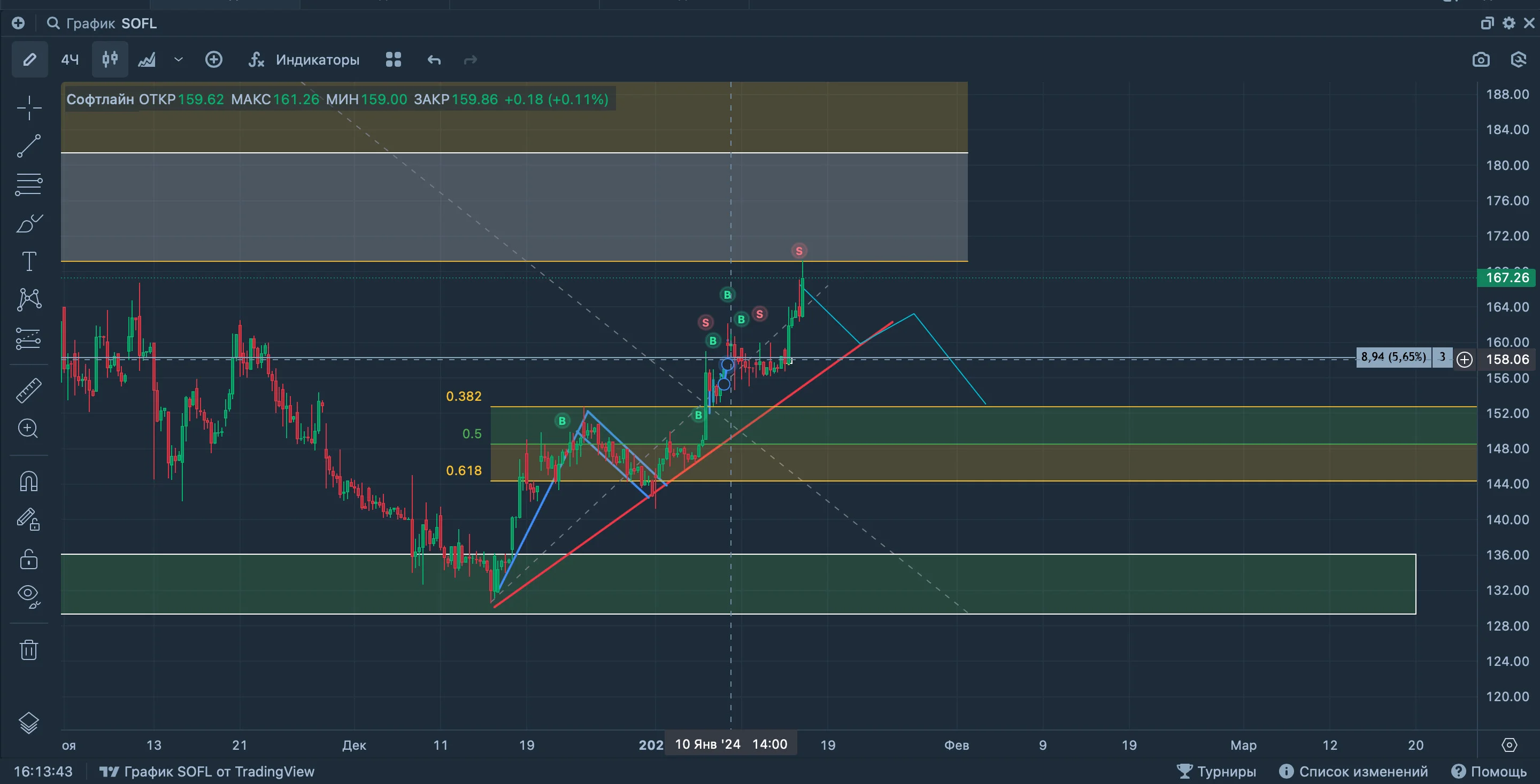The width and height of the screenshot is (1540, 784).
Task: Open the object tree layers icon
Action: pos(29,723)
